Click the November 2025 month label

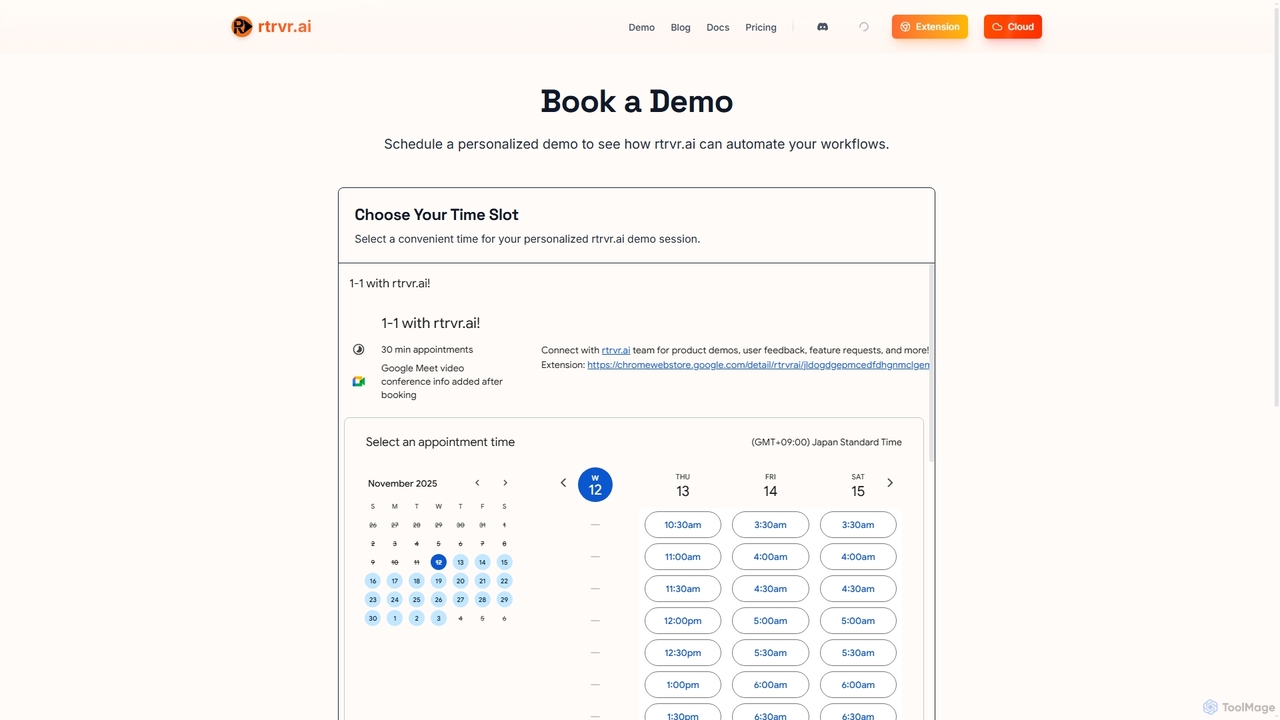click(x=403, y=483)
